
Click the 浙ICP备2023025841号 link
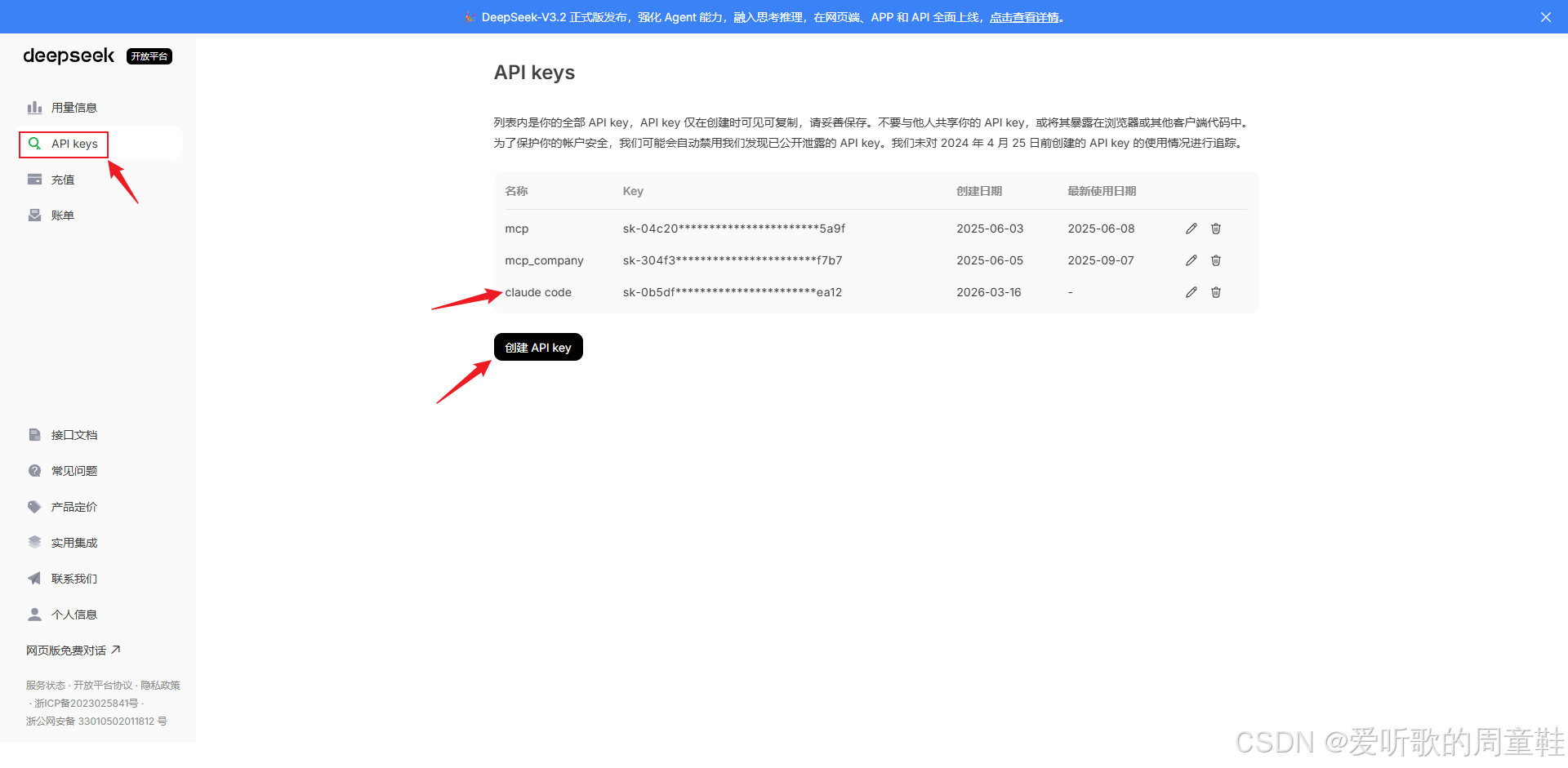87,704
